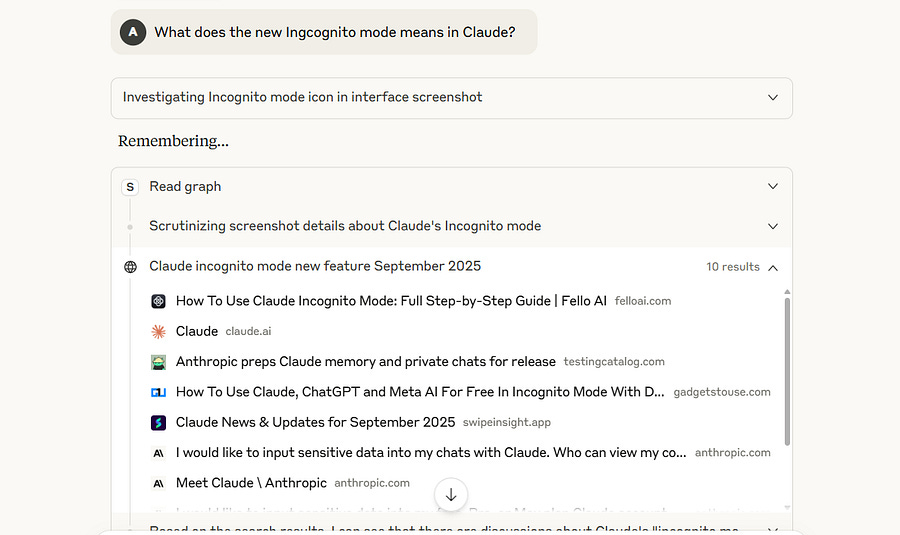Click the search results list scrollbar
The image size is (900, 535).
pos(787,371)
